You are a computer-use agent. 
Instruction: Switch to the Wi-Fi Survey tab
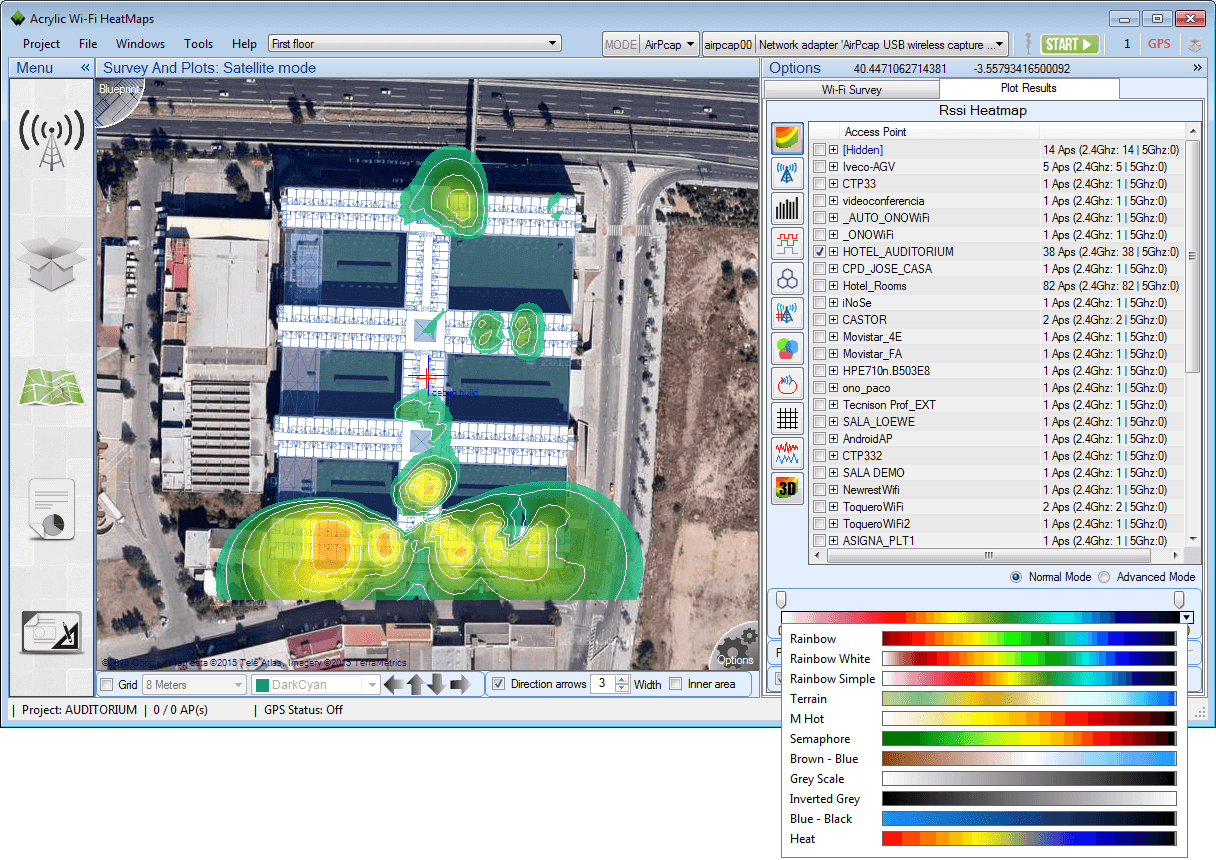tap(852, 89)
